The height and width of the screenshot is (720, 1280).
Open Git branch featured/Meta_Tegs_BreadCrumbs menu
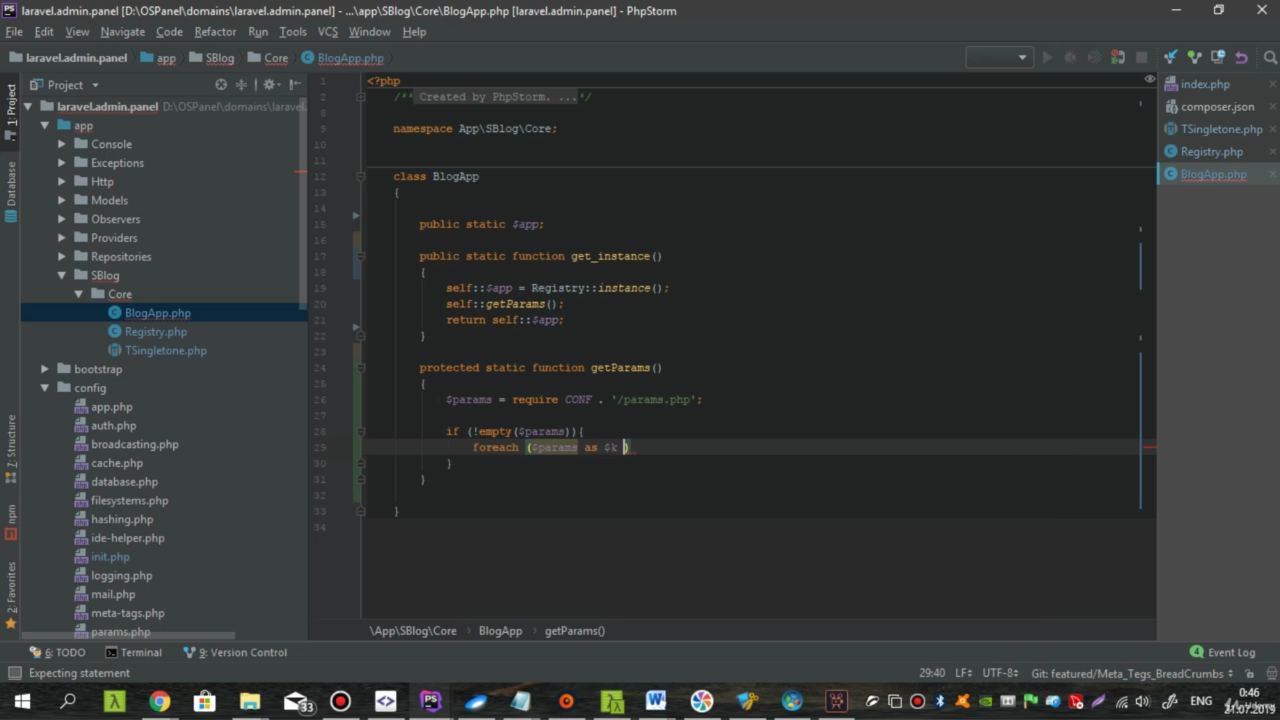click(1132, 673)
